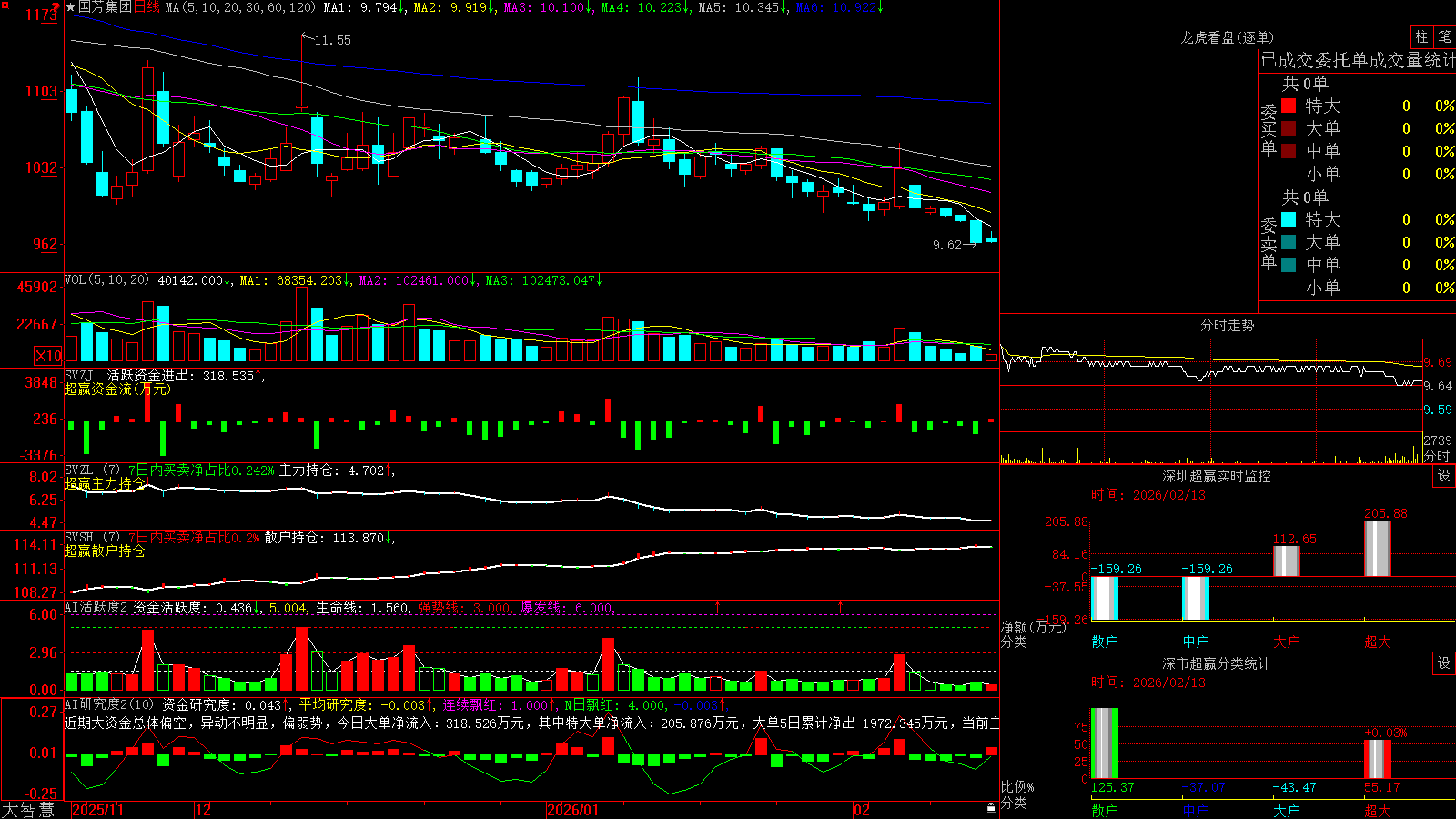
Task: Click the 9.69 price on 分时走势 axis
Action: [x=1438, y=362]
